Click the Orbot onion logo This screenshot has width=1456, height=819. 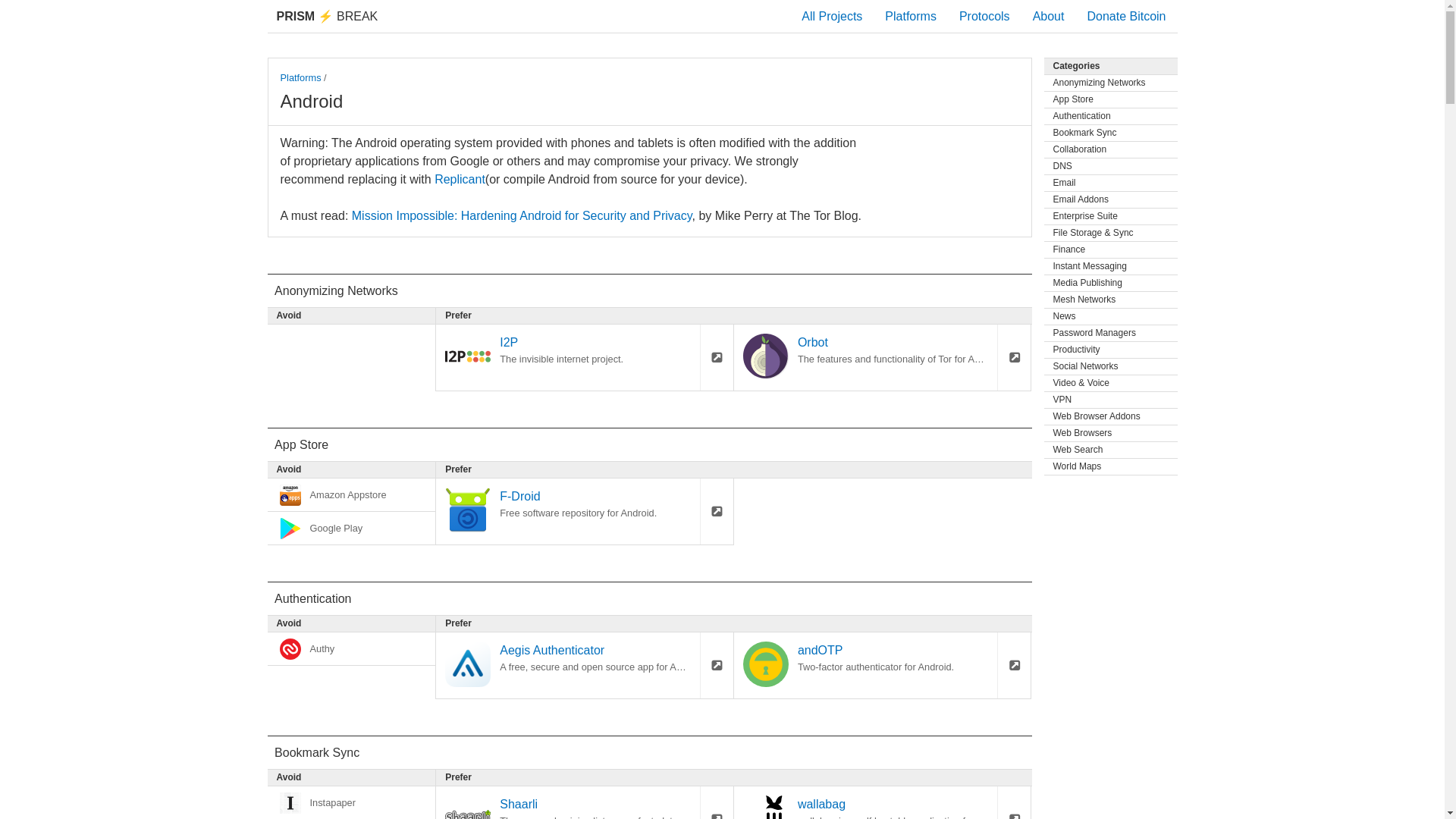click(x=765, y=356)
